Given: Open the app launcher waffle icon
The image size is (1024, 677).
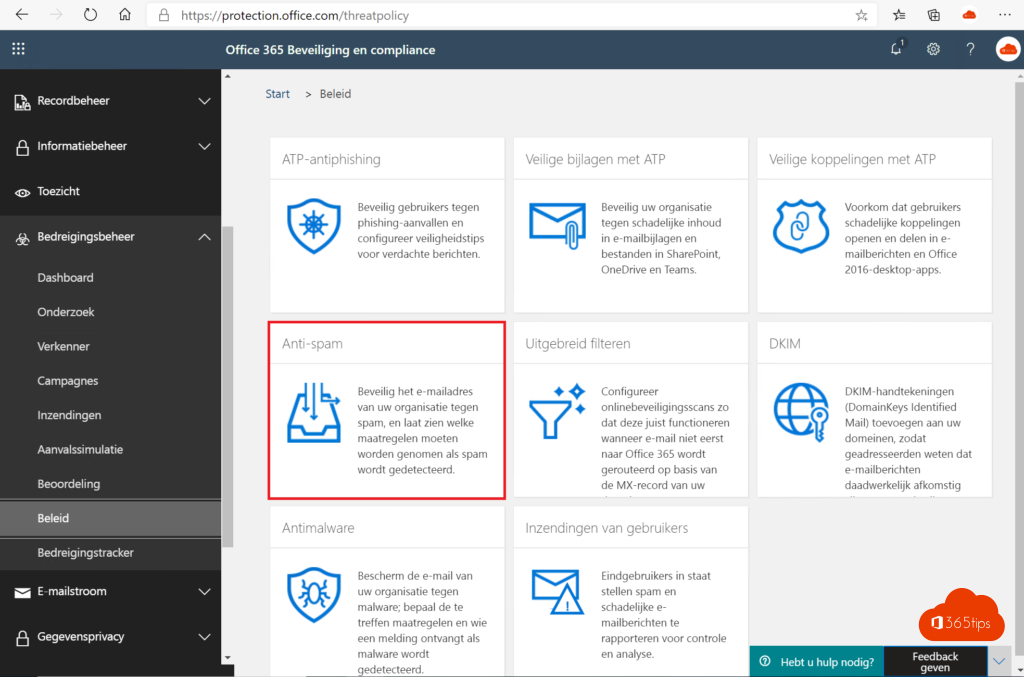Looking at the screenshot, I should [19, 49].
